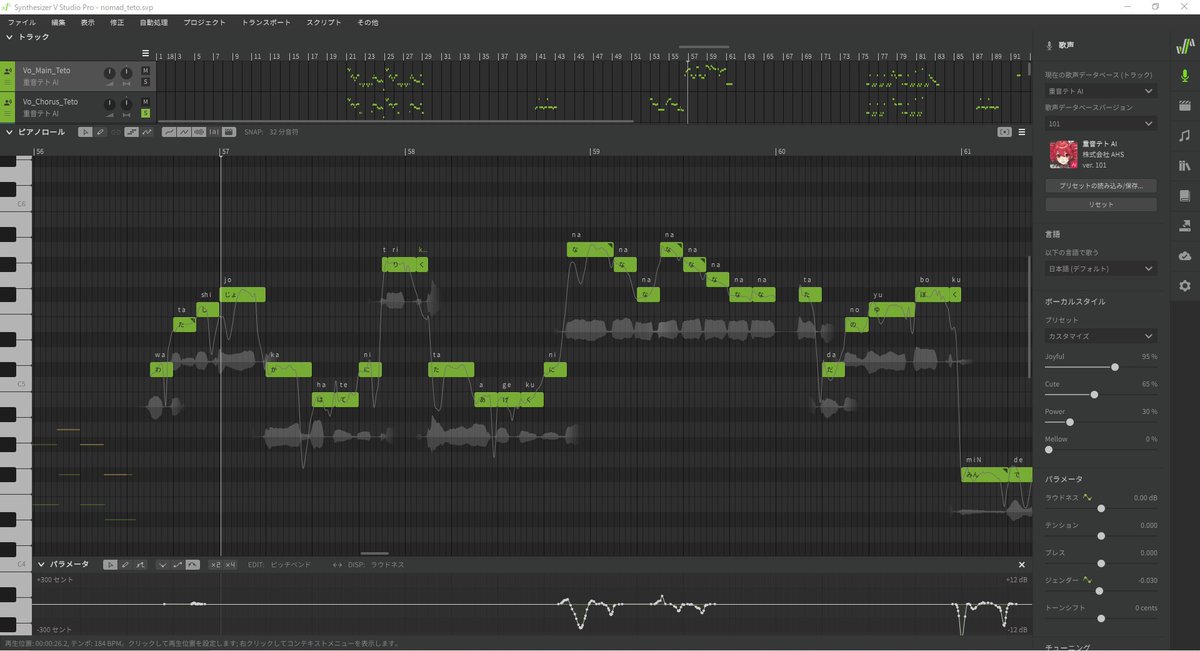Click the ラウドネス automation curve icon
This screenshot has height=651, width=1200.
click(1087, 497)
